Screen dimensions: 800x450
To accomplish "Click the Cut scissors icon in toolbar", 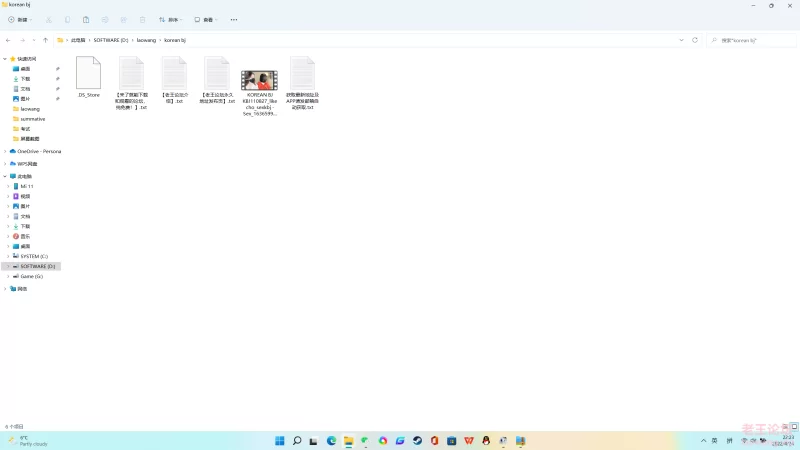I will tap(49, 19).
